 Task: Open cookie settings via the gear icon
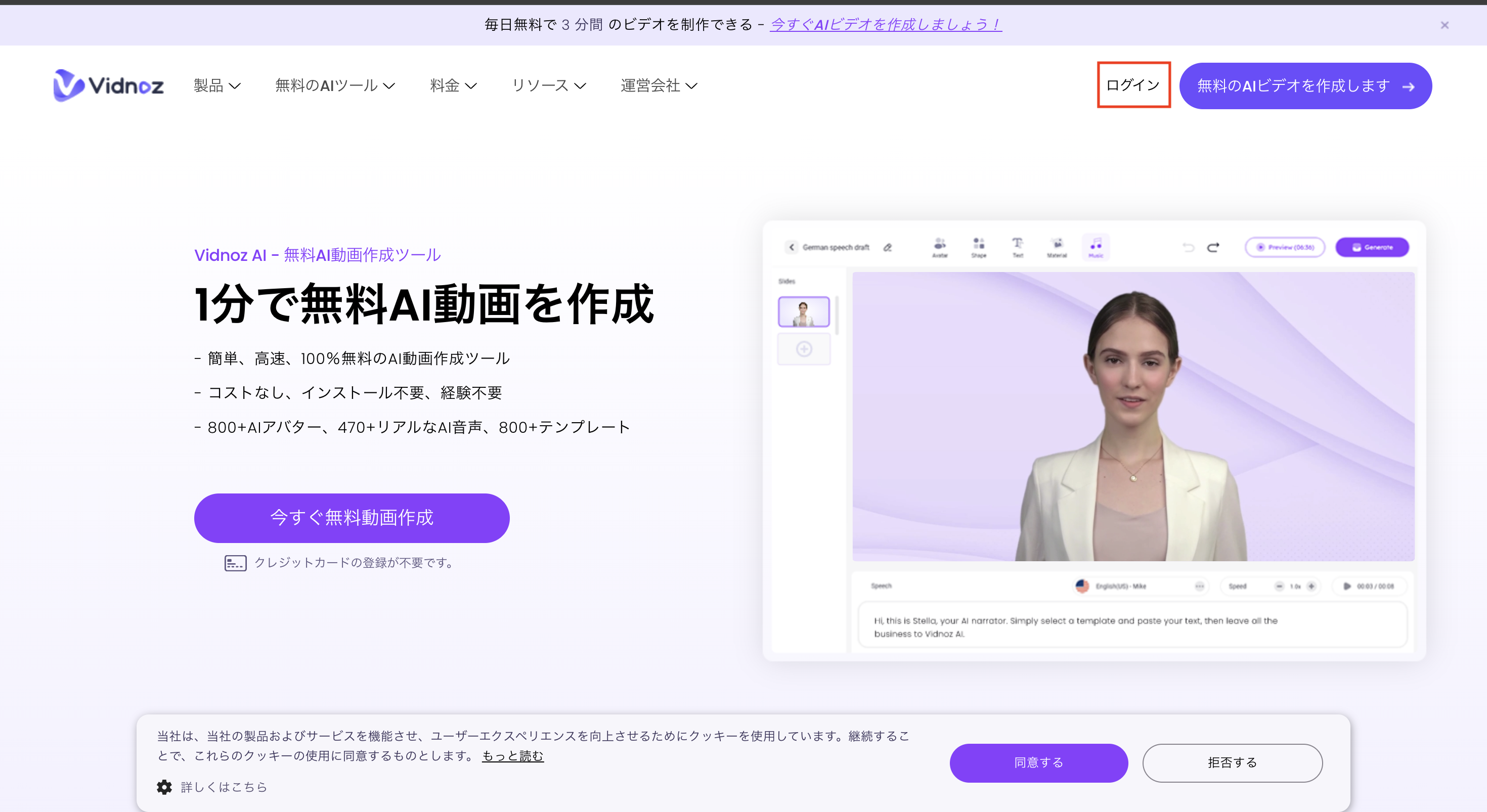tap(163, 787)
